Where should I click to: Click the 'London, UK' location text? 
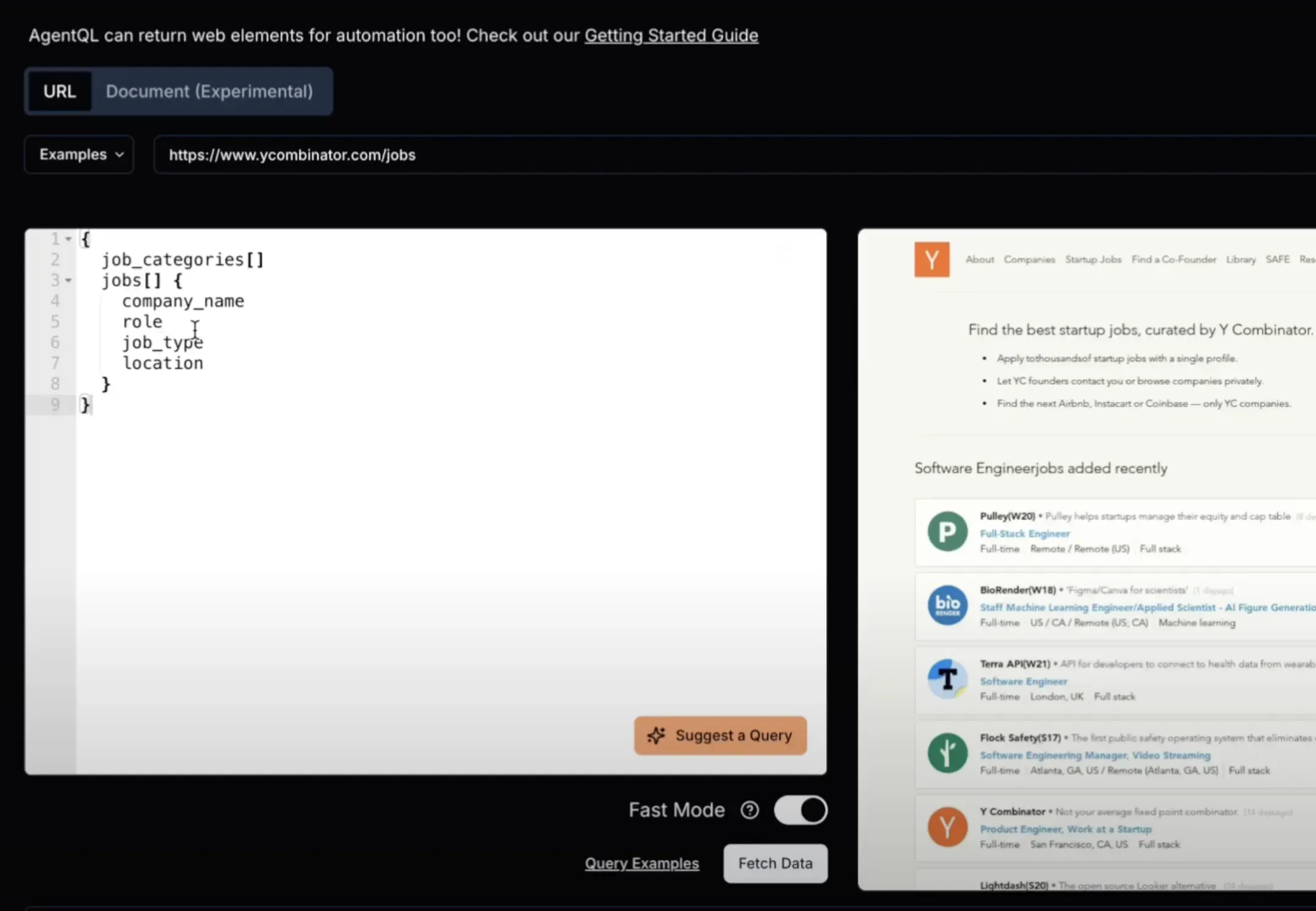tap(1056, 697)
